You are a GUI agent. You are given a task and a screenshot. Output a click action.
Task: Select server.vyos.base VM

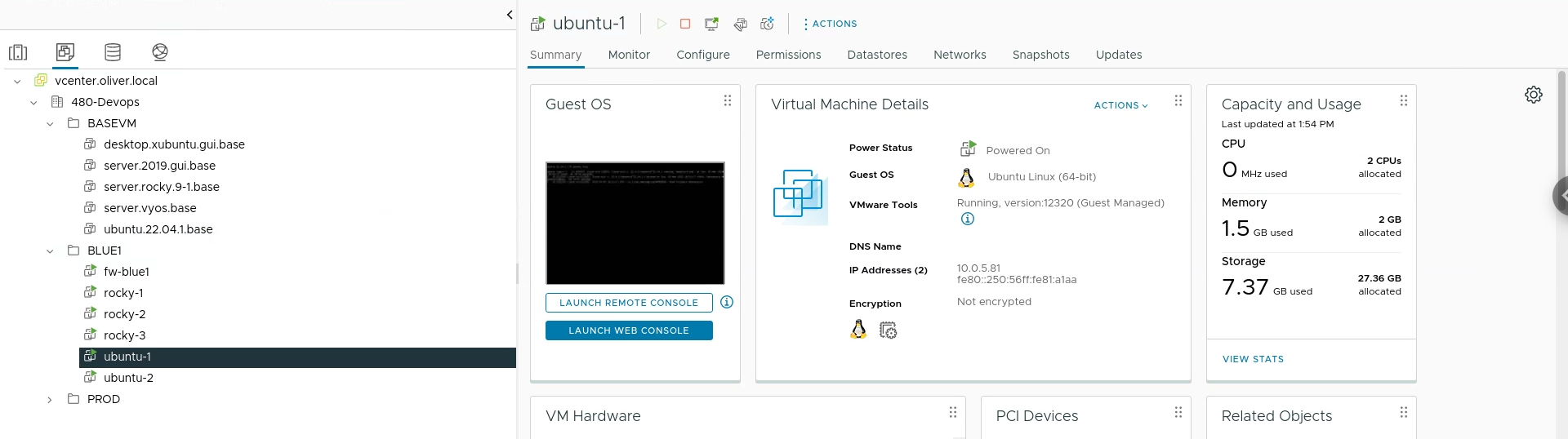150,208
